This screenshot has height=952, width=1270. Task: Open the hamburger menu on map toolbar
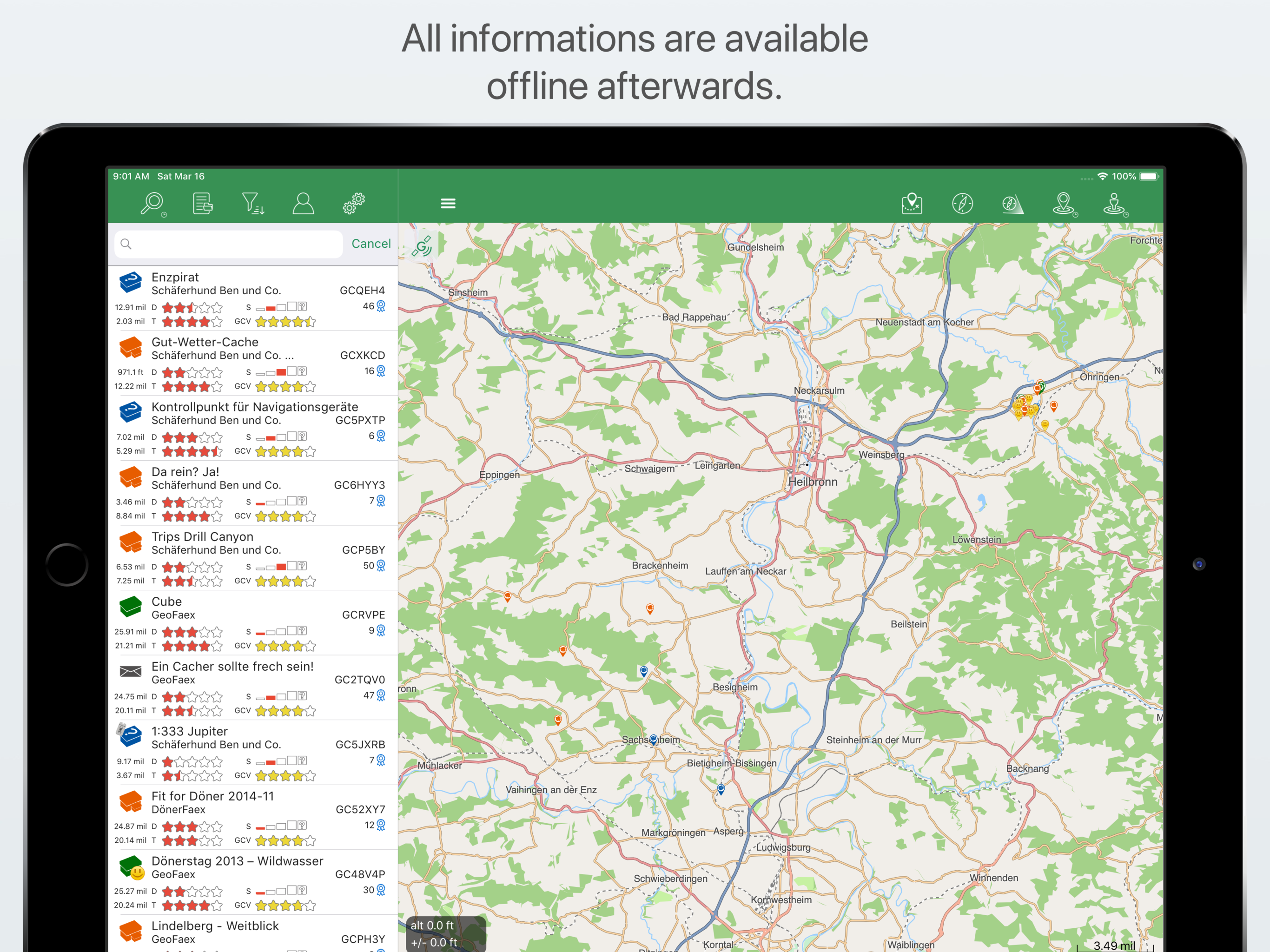(x=448, y=203)
